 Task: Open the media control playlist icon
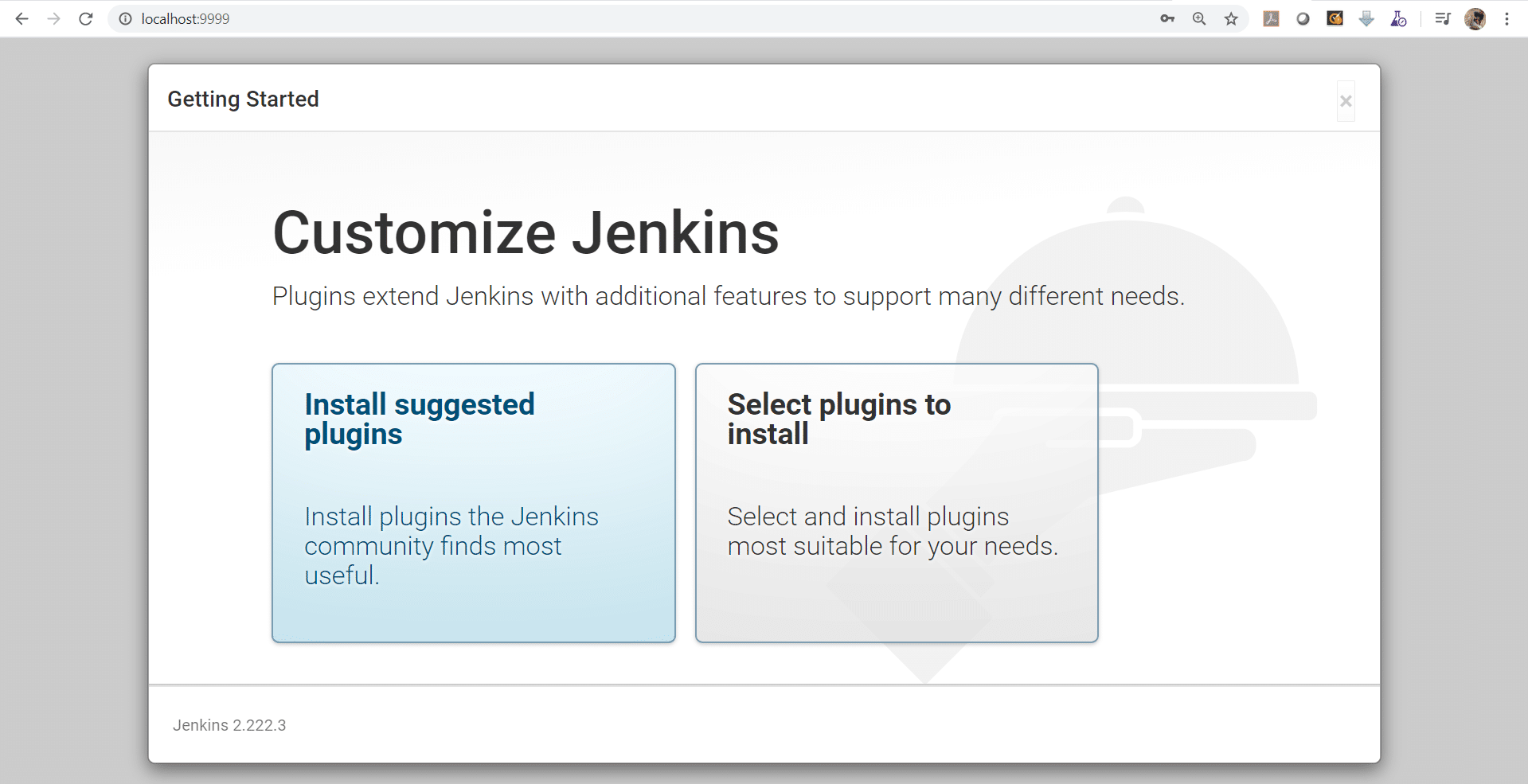(1442, 19)
